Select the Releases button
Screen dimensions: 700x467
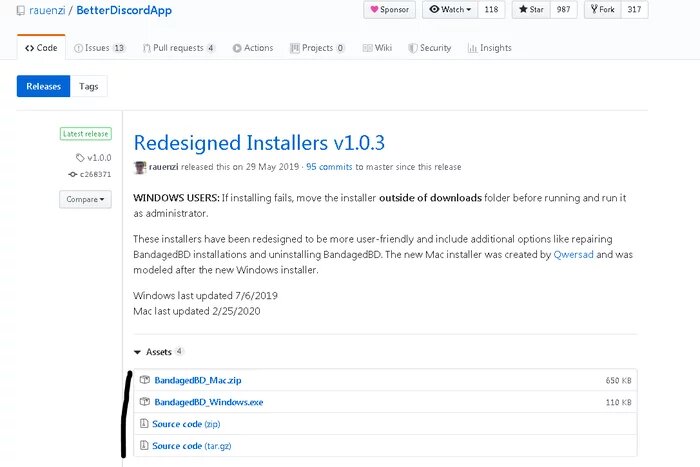43,86
